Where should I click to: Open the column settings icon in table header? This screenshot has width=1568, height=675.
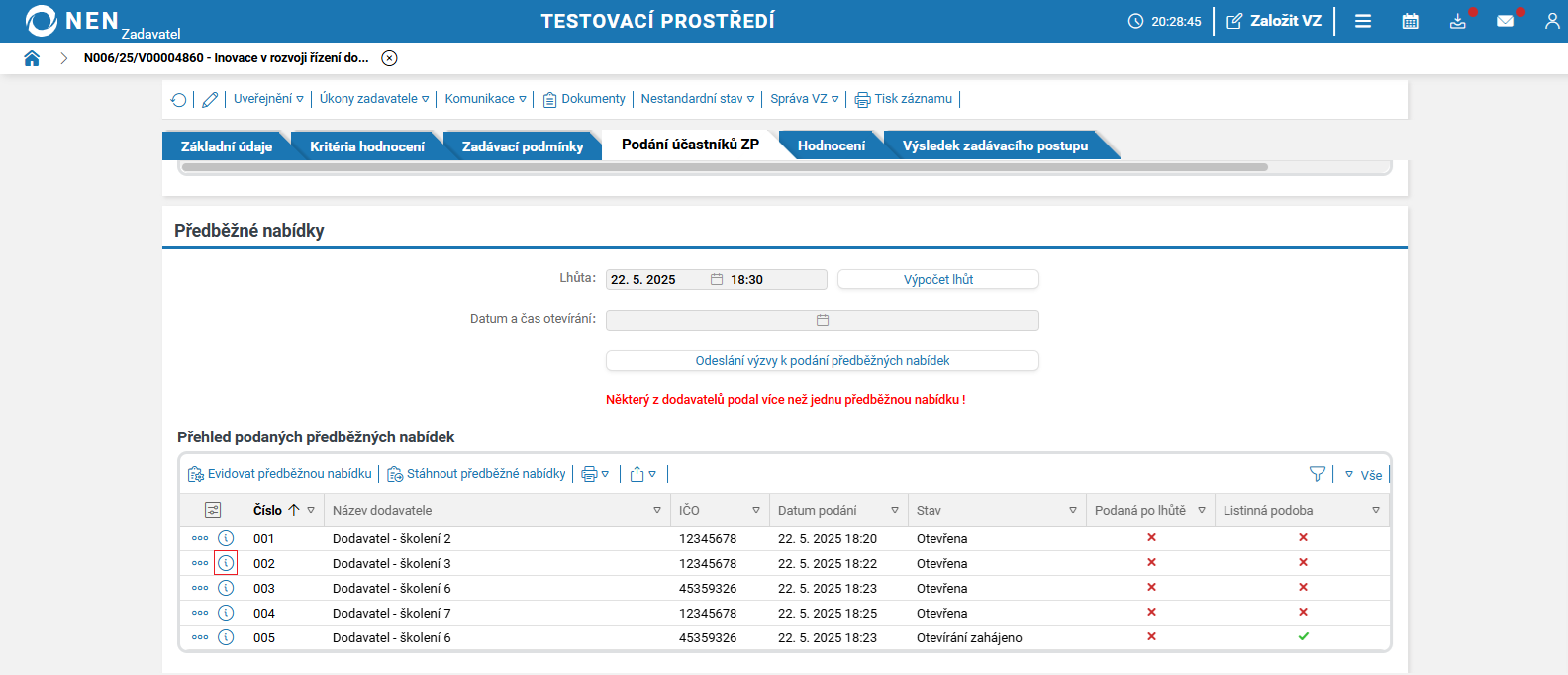(213, 510)
